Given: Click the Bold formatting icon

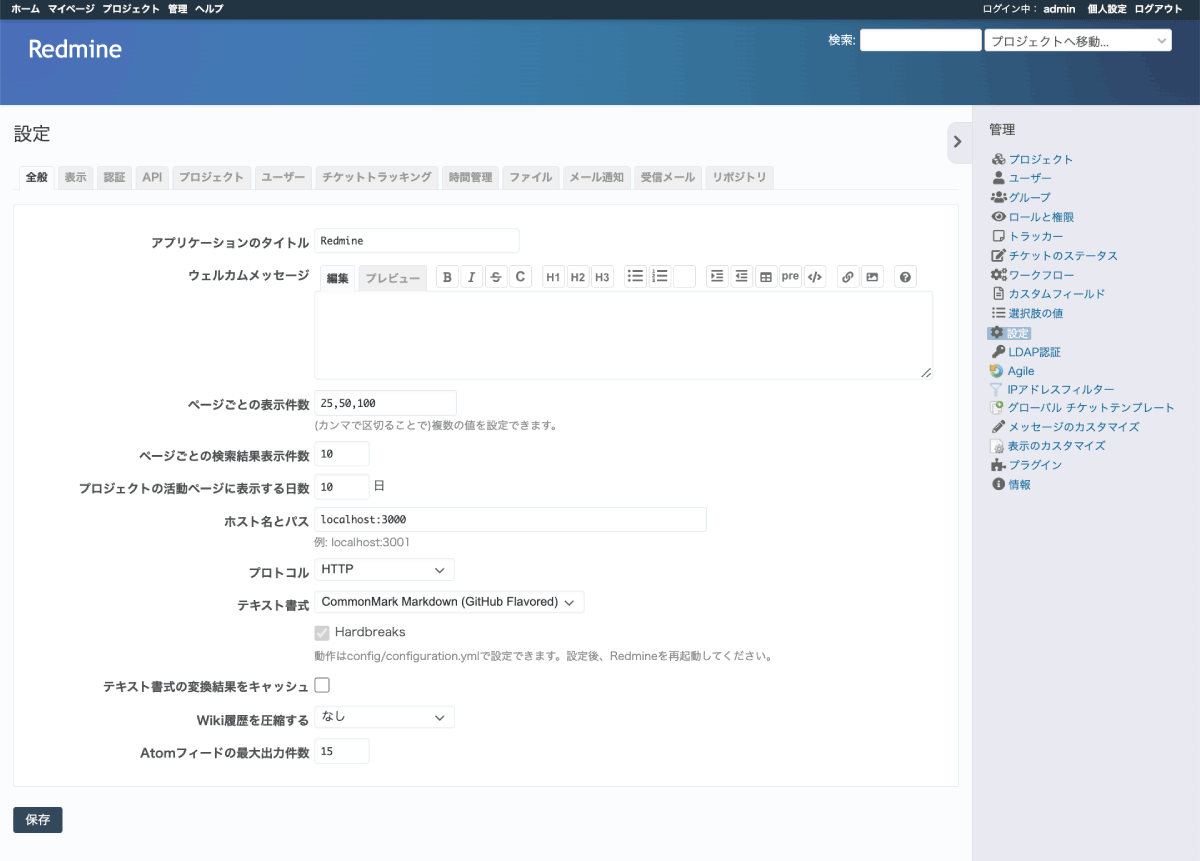Looking at the screenshot, I should [x=447, y=277].
